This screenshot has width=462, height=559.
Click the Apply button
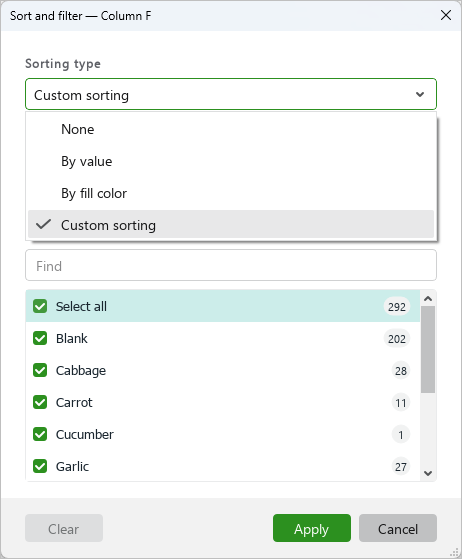(x=312, y=528)
